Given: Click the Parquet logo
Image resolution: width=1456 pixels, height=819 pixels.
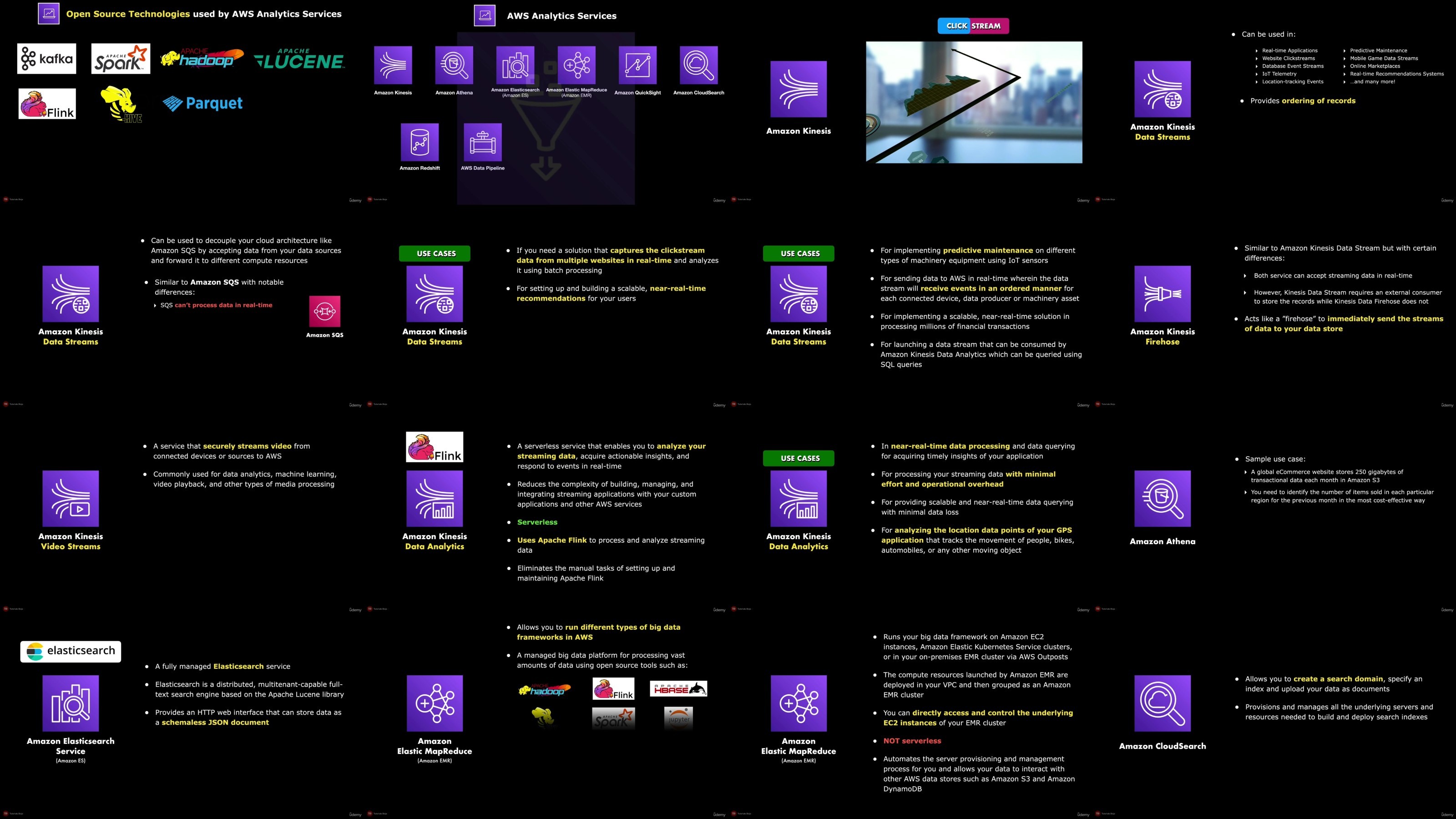Looking at the screenshot, I should [x=202, y=103].
